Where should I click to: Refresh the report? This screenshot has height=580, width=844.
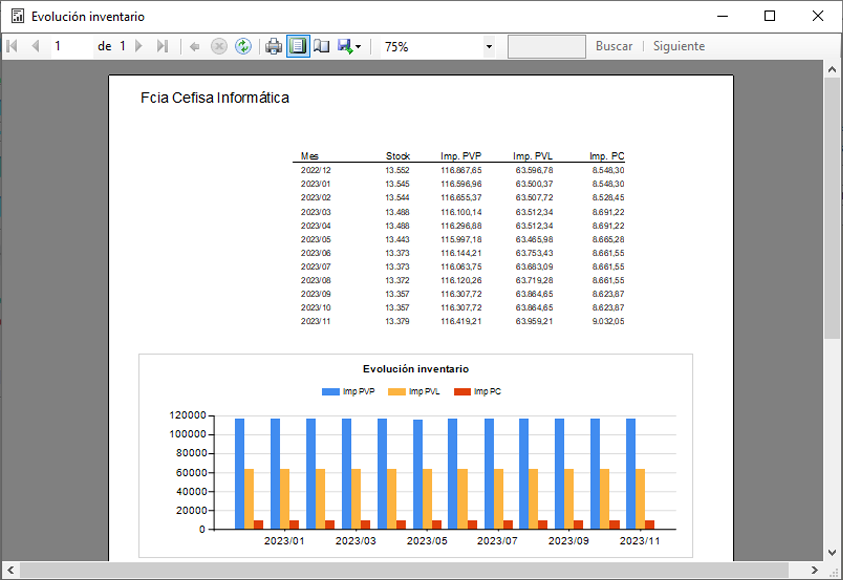(243, 47)
